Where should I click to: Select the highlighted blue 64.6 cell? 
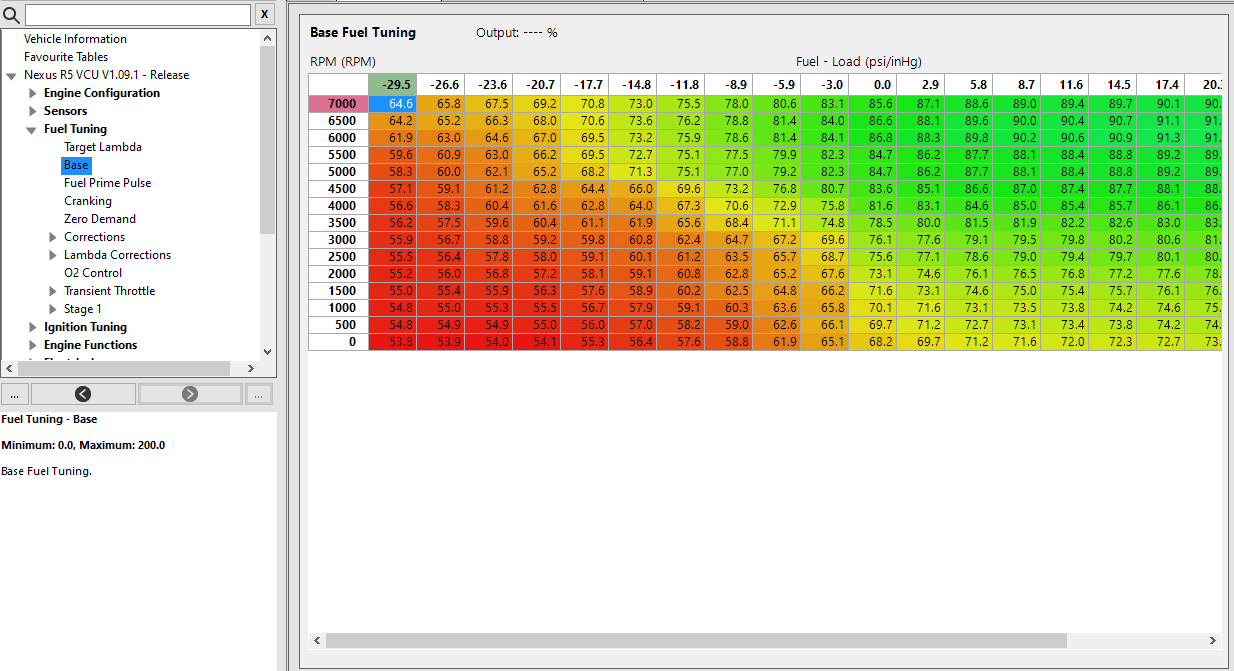coord(391,103)
